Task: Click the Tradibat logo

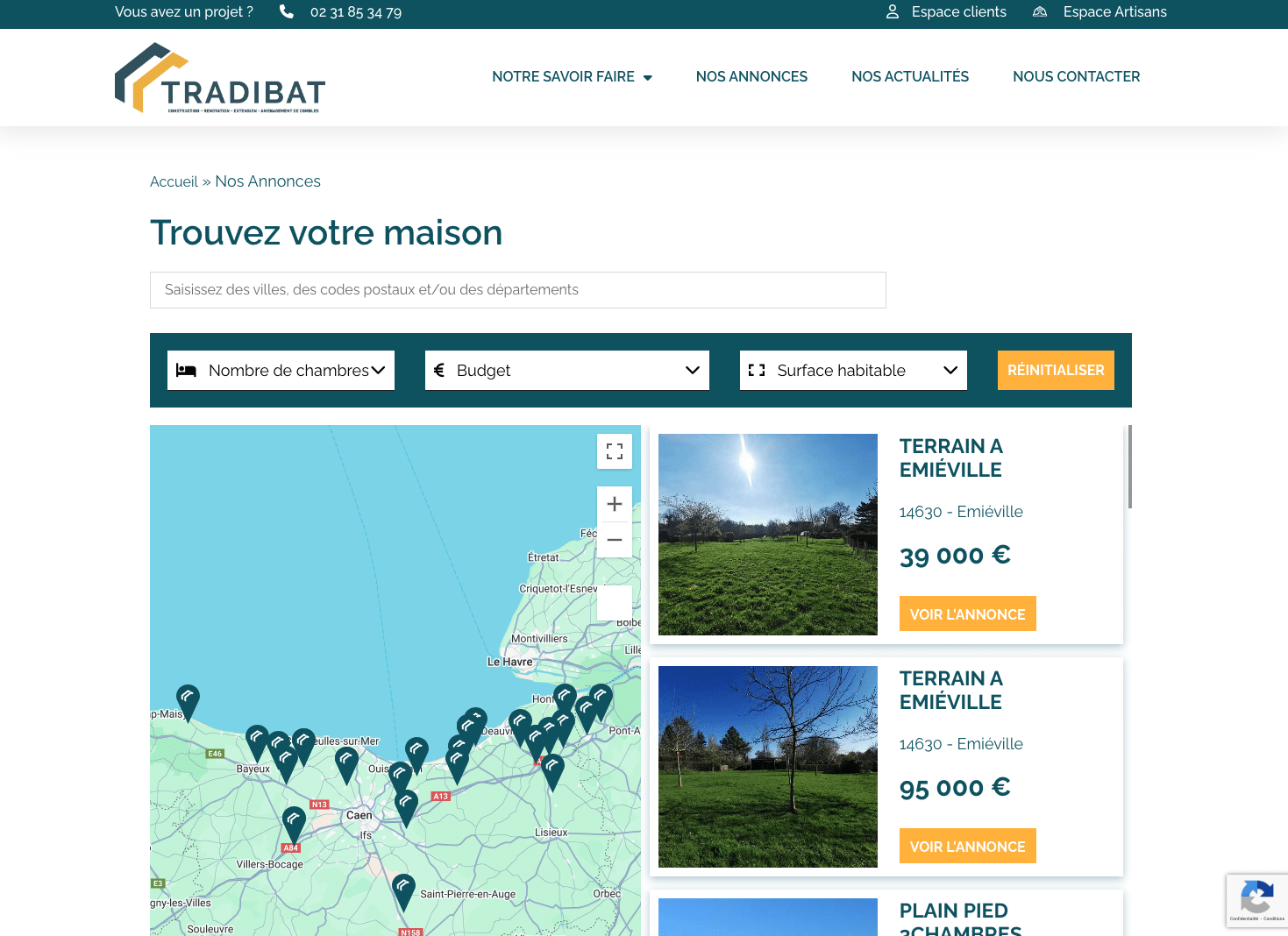Action: click(x=220, y=78)
